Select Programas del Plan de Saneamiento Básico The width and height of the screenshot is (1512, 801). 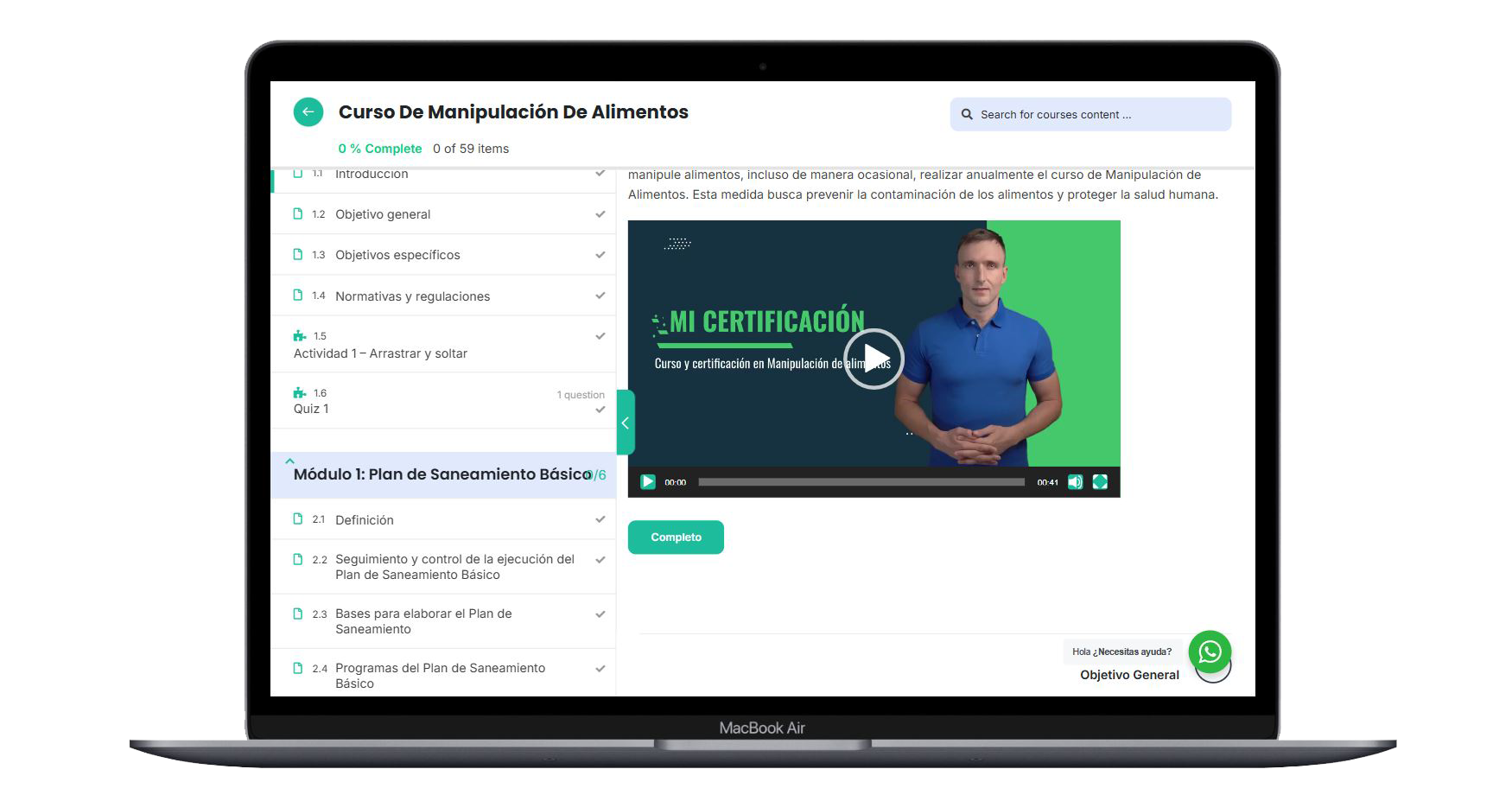(440, 676)
